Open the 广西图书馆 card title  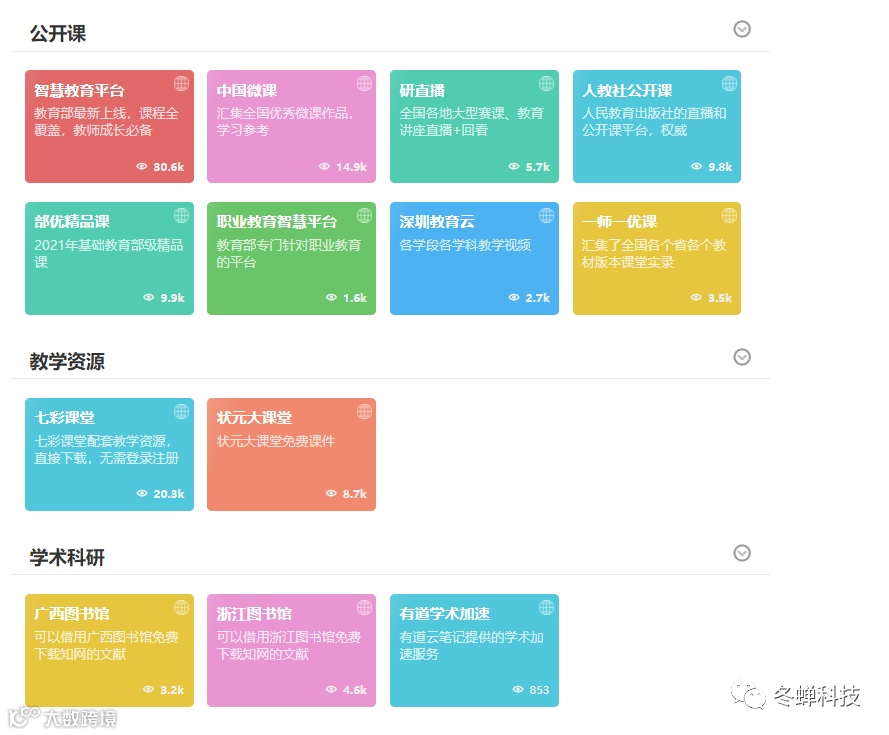click(71, 614)
